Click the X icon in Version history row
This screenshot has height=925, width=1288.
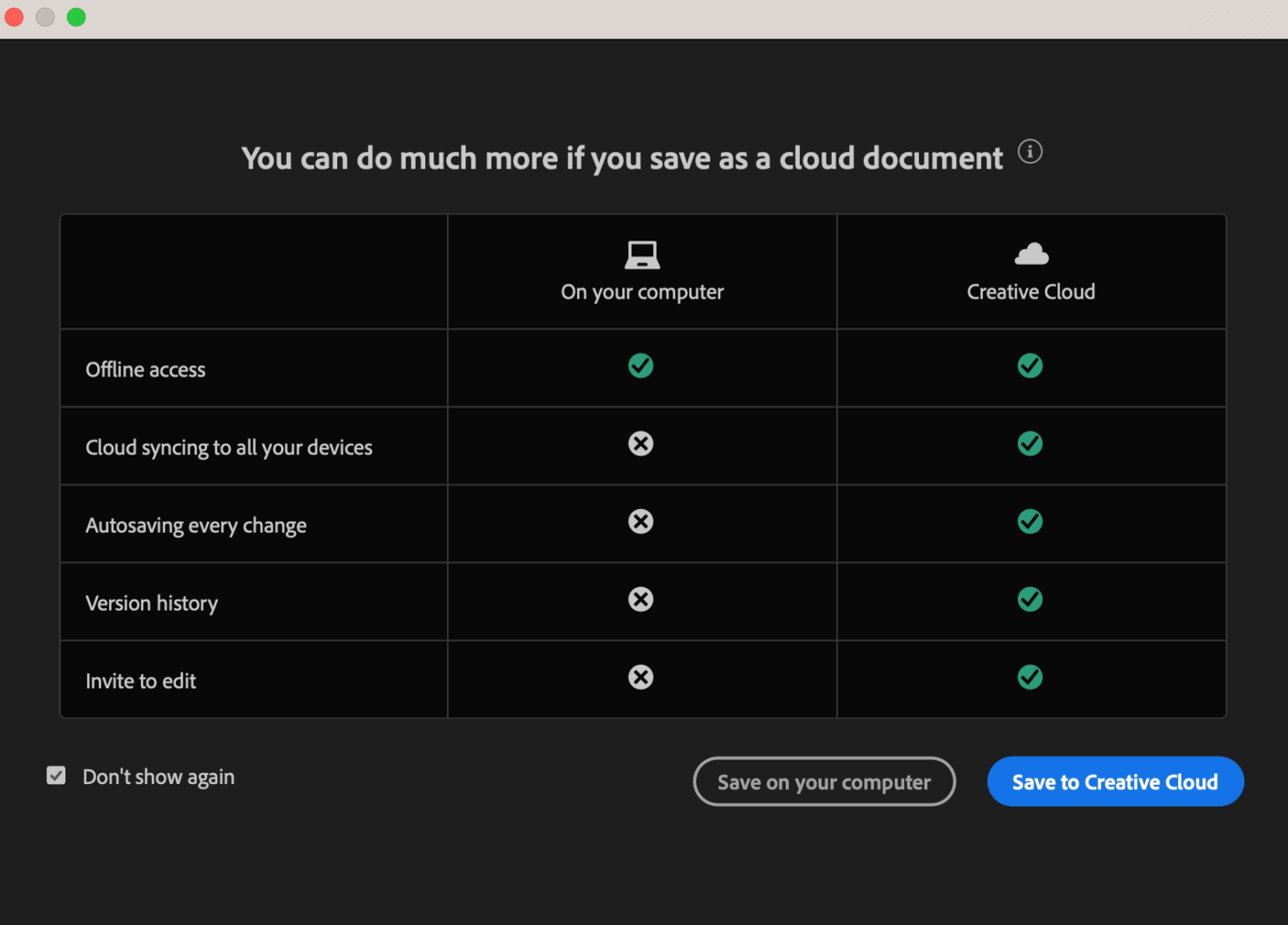click(x=641, y=600)
